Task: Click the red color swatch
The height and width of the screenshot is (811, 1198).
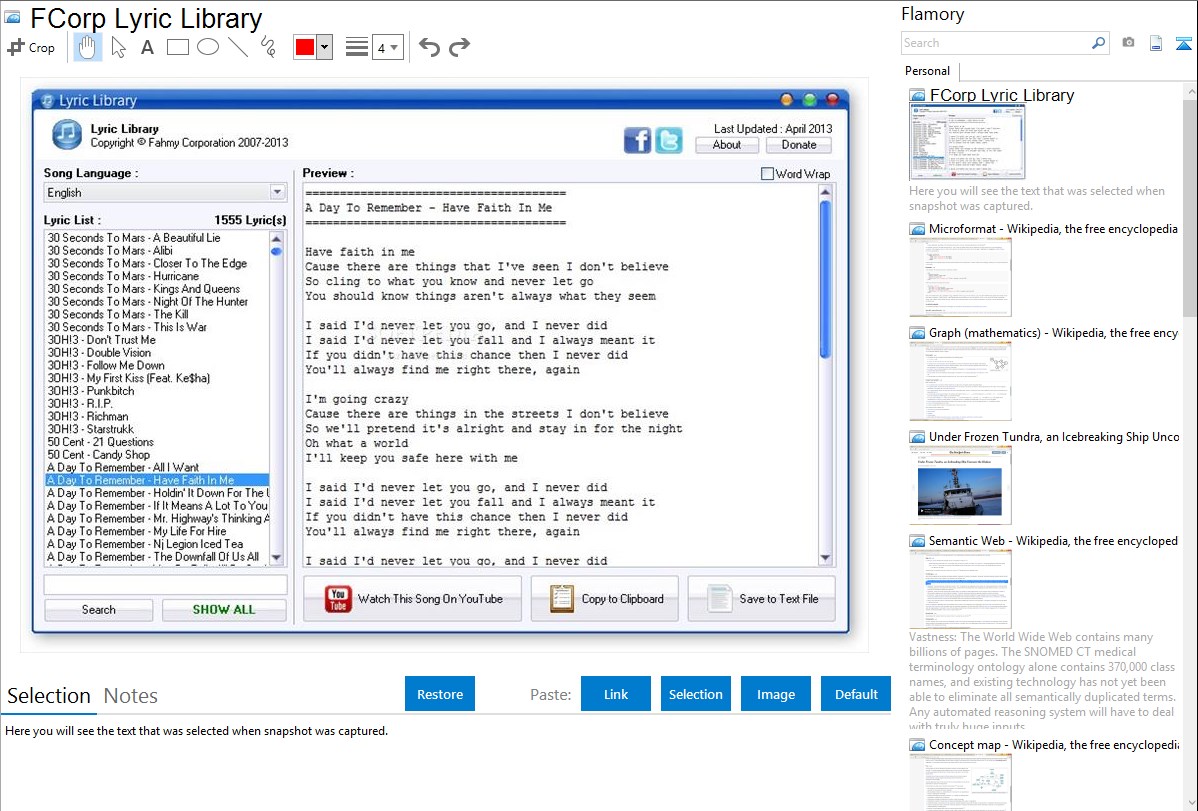Action: 305,47
